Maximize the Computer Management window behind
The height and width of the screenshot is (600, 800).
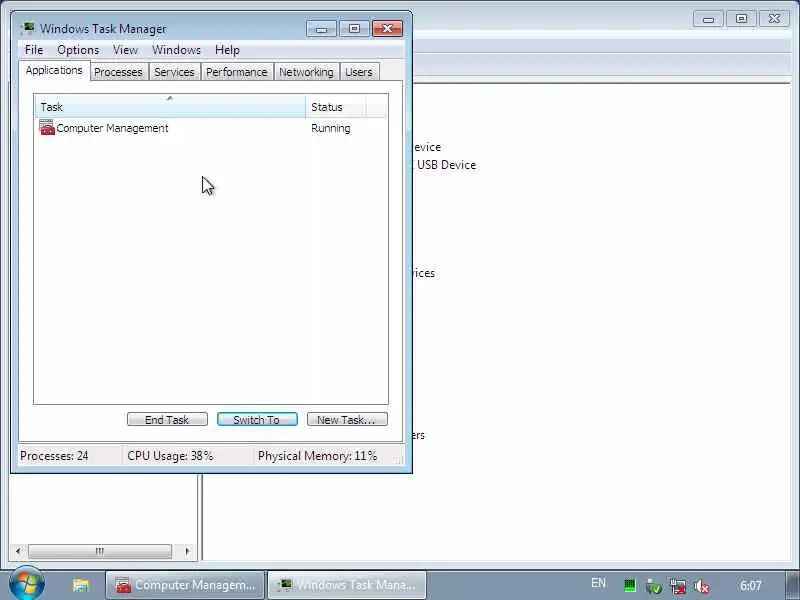(x=741, y=19)
